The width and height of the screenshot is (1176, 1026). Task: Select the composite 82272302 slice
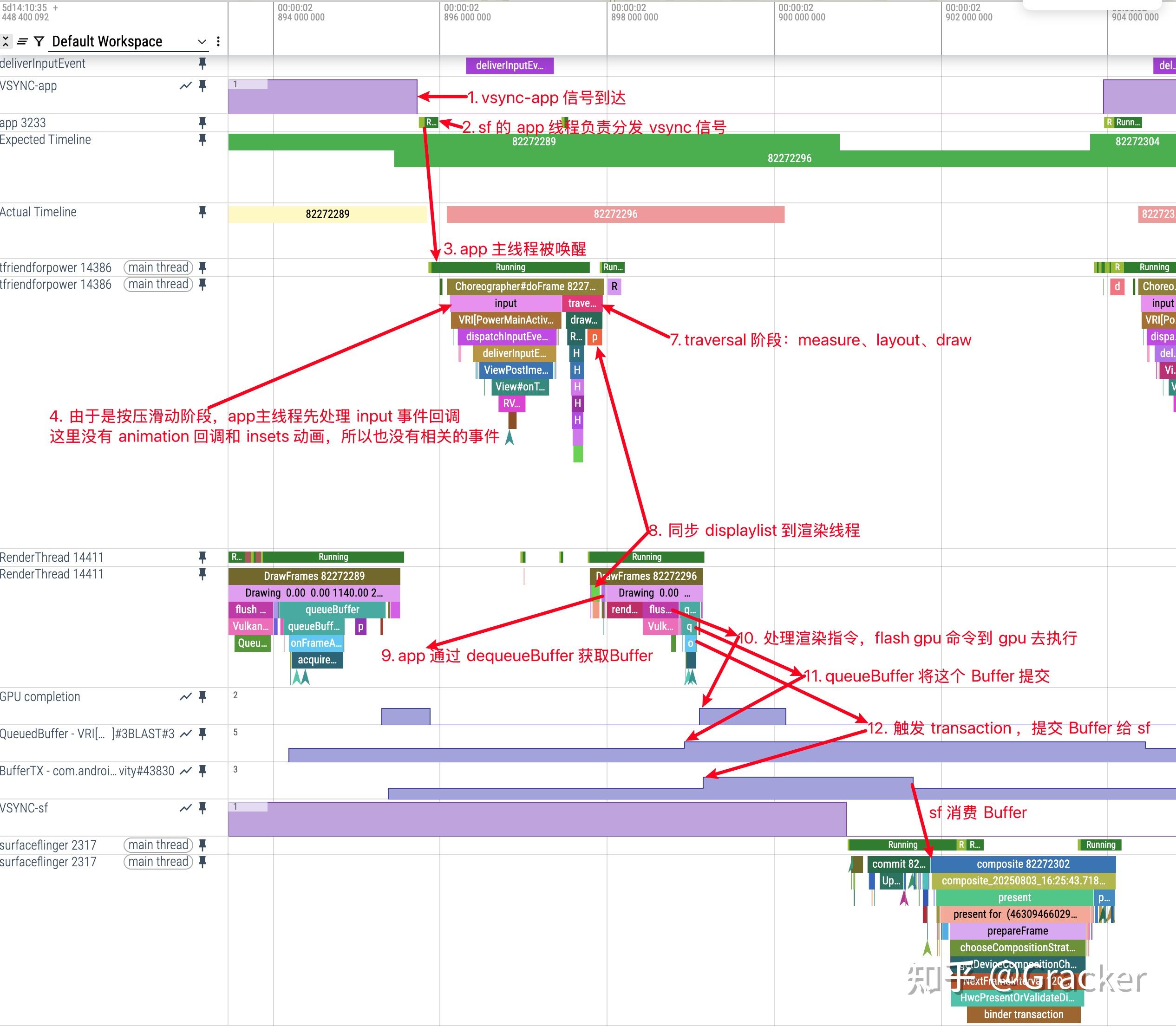click(1022, 864)
